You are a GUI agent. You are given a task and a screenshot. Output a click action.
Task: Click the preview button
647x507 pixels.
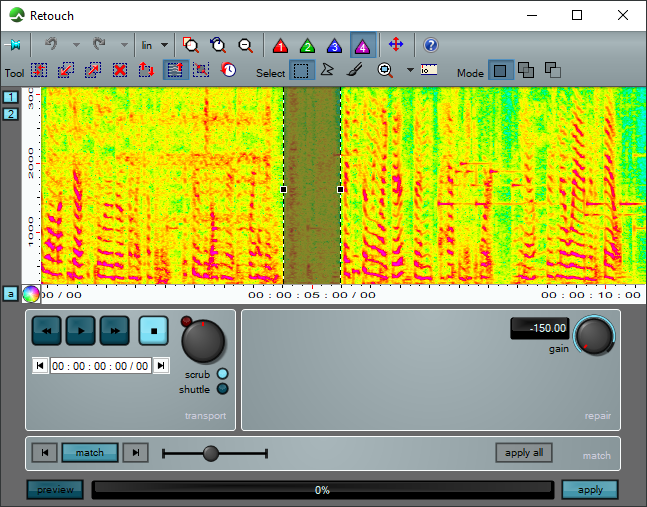click(x=55, y=490)
